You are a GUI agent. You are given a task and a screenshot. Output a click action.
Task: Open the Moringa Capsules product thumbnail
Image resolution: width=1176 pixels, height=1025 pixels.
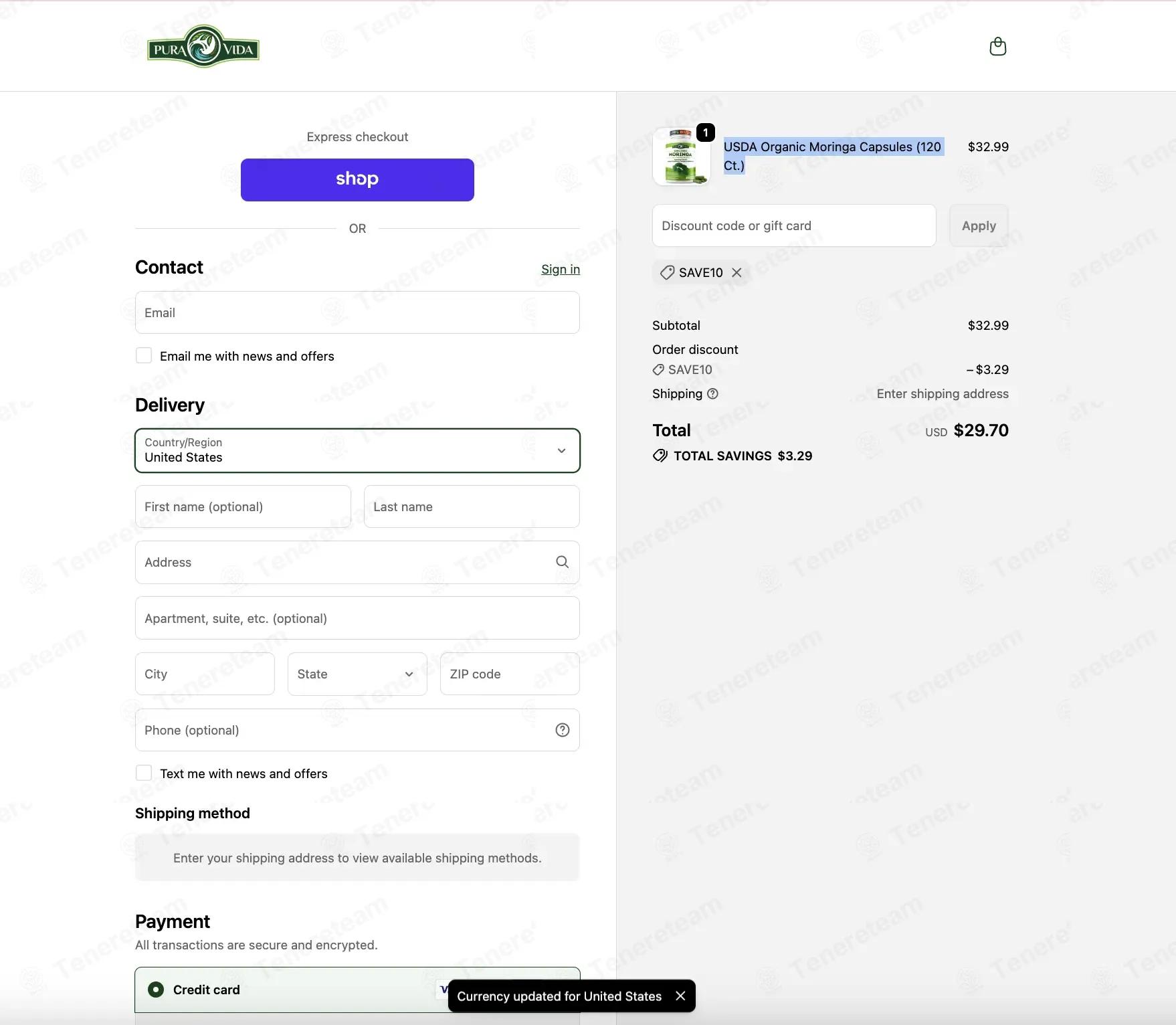[x=682, y=157]
